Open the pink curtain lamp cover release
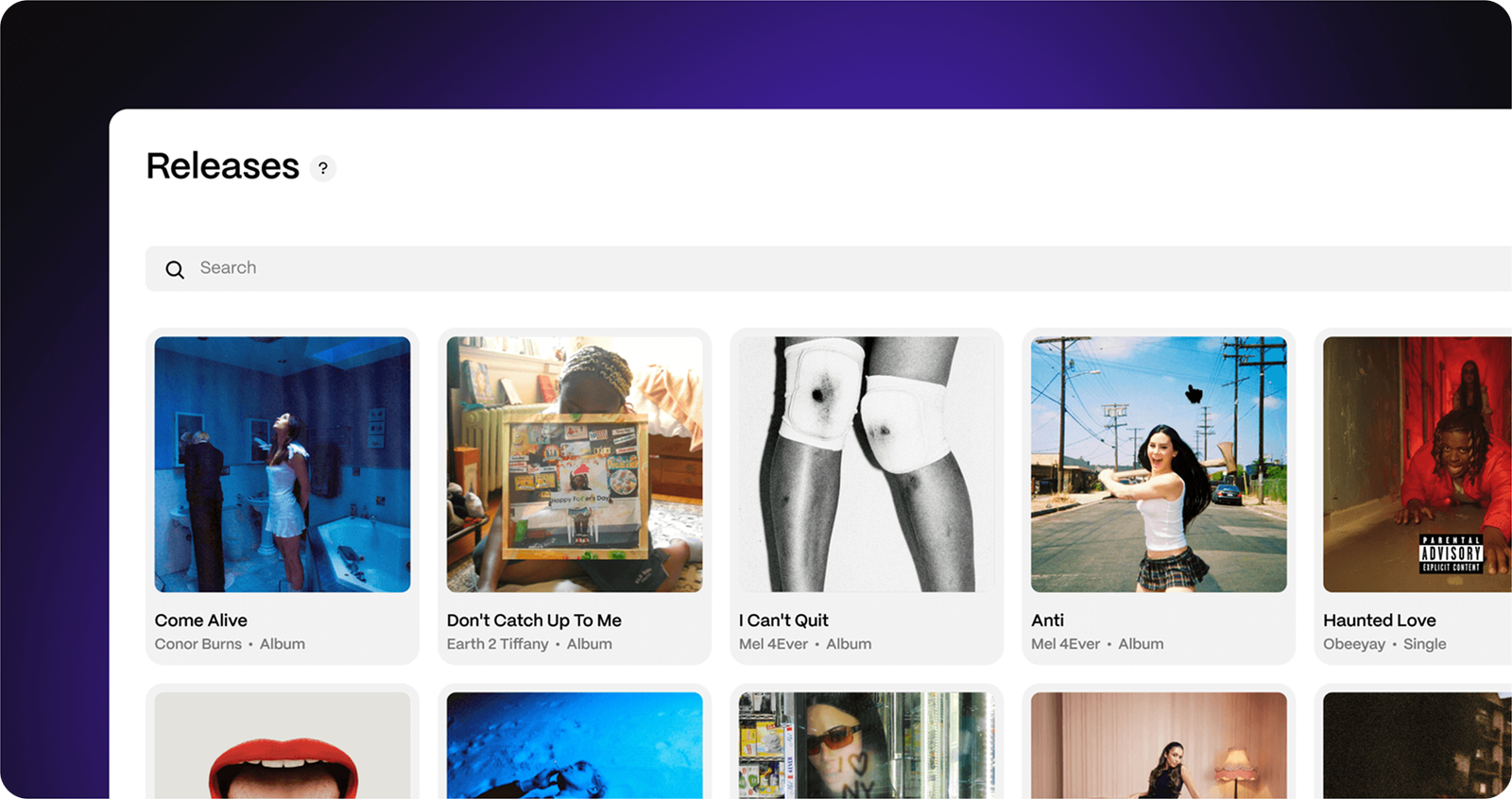Screen dimensions: 1512x799 pyautogui.click(x=1159, y=745)
